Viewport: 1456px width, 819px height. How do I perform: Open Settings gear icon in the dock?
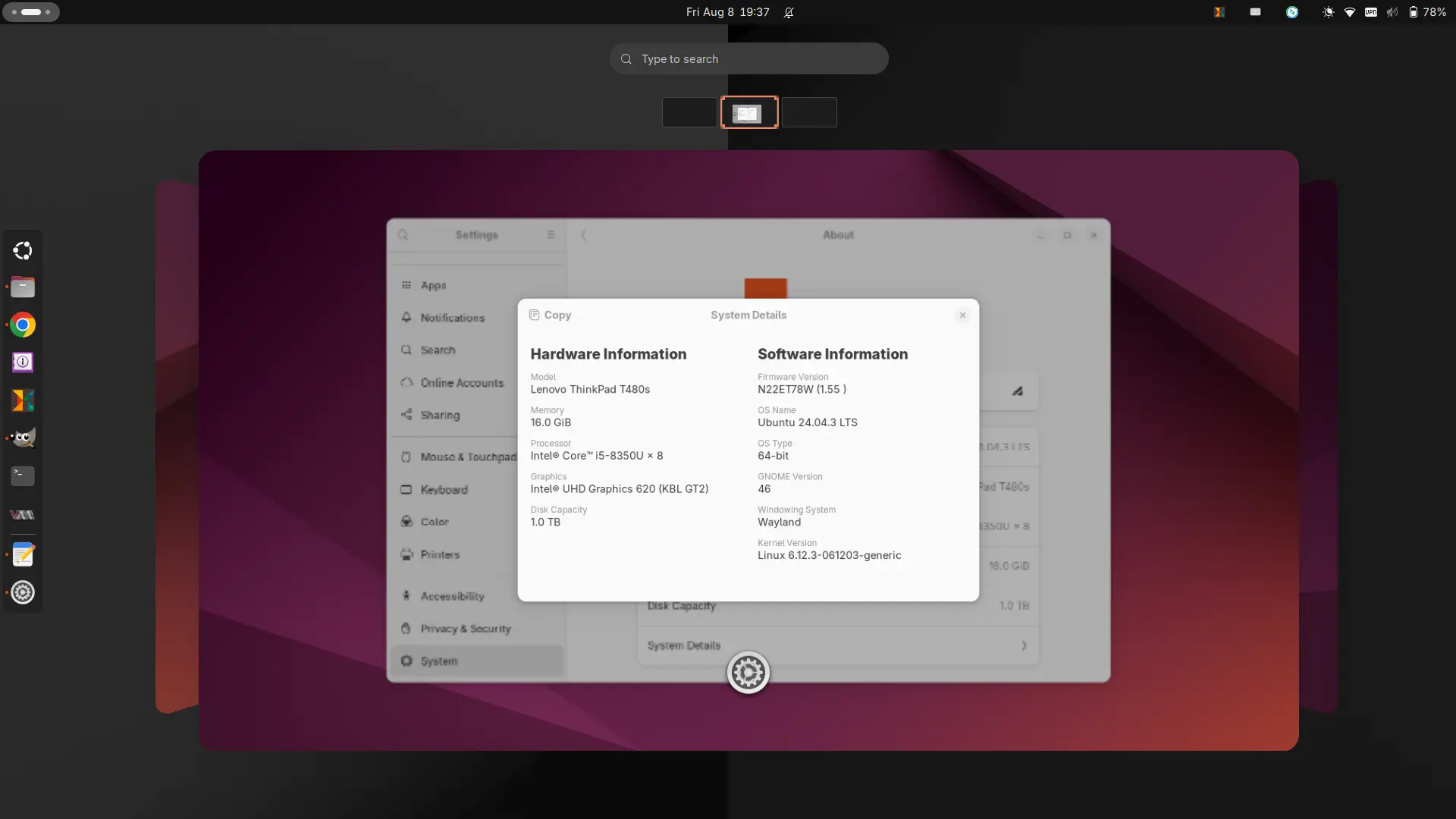[23, 592]
